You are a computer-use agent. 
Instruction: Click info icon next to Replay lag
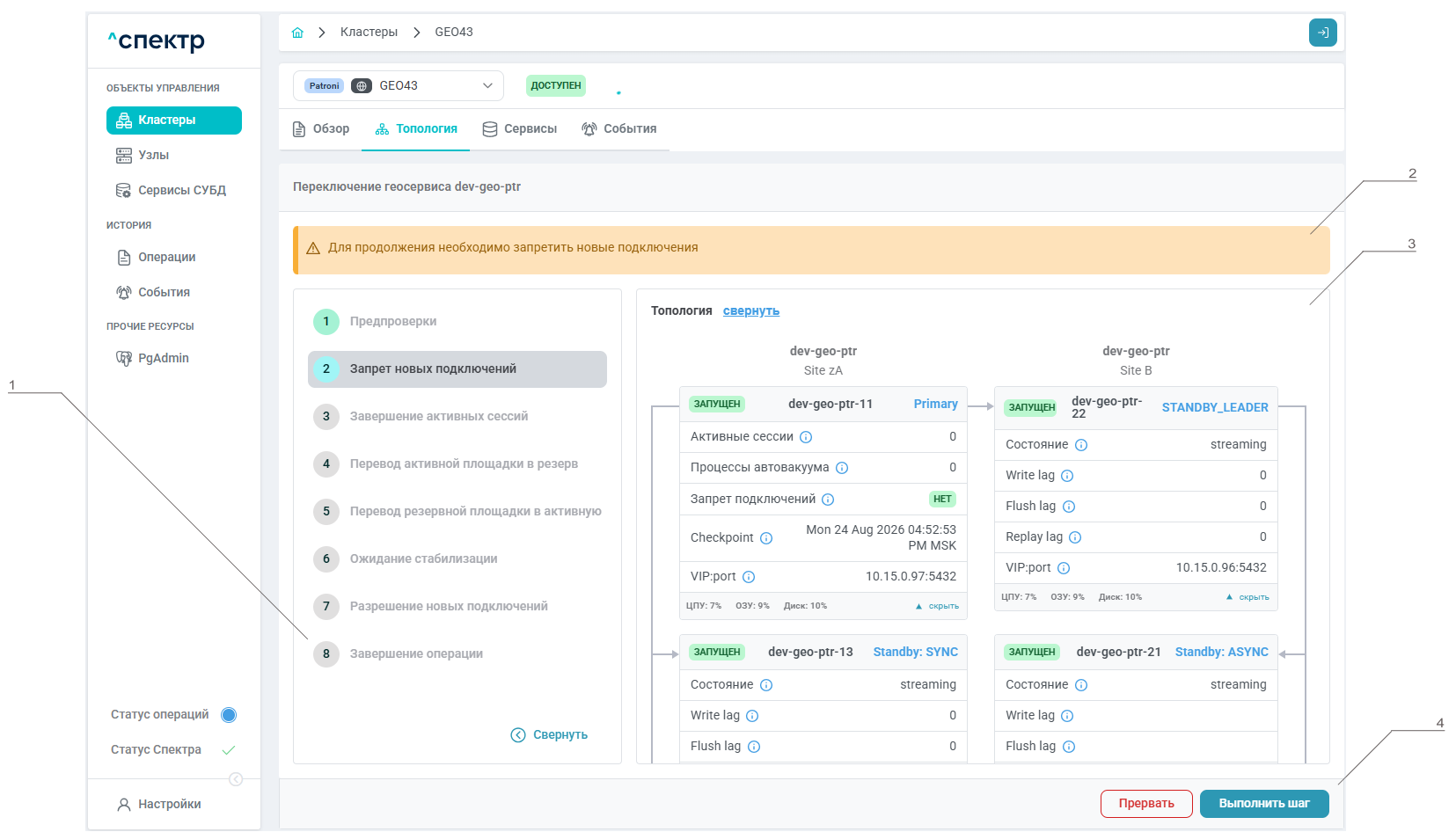(1075, 537)
